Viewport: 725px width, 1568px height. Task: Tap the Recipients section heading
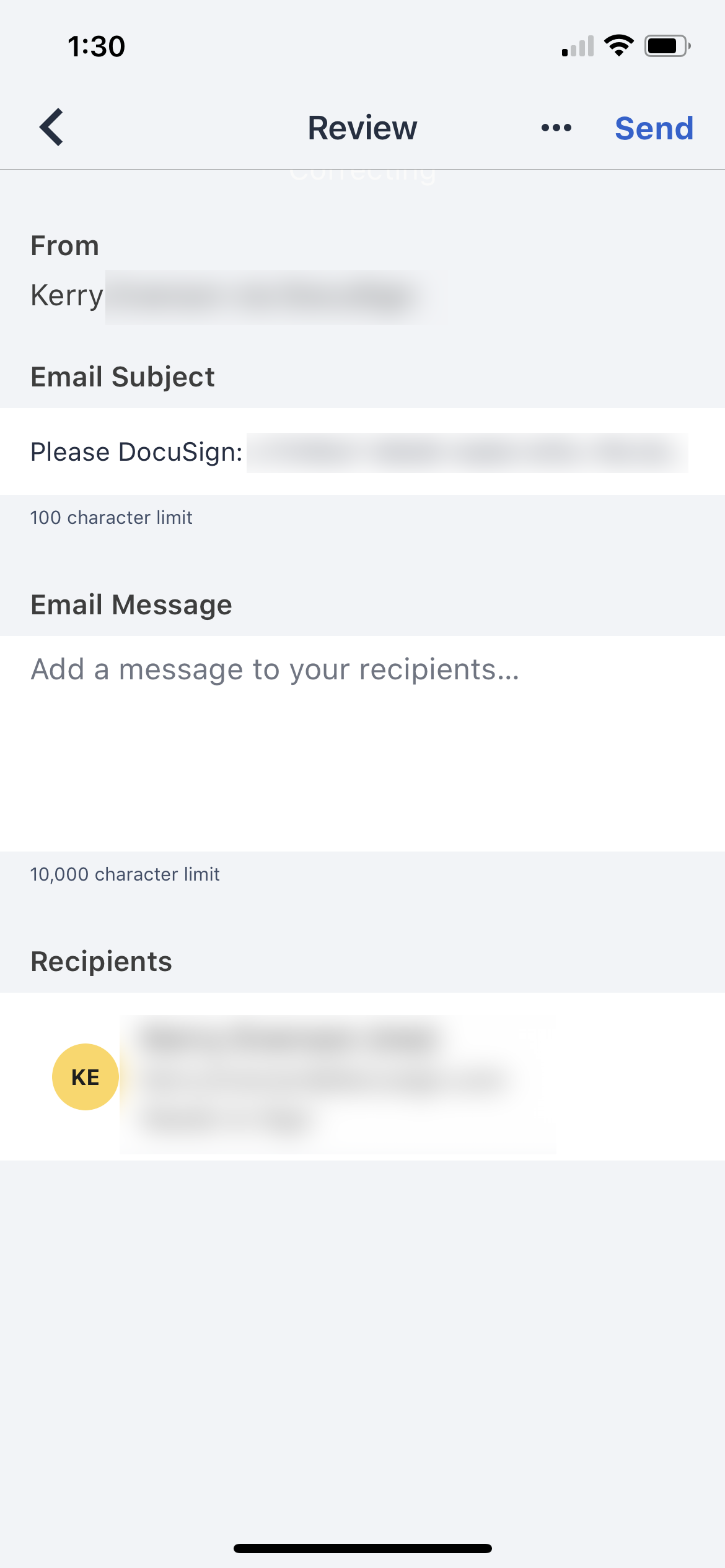pyautogui.click(x=102, y=961)
